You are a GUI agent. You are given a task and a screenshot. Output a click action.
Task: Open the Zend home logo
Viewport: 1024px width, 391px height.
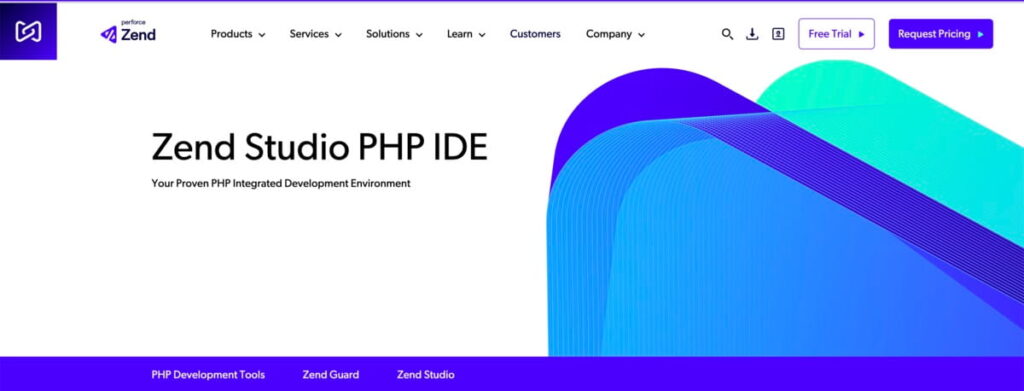pyautogui.click(x=128, y=33)
